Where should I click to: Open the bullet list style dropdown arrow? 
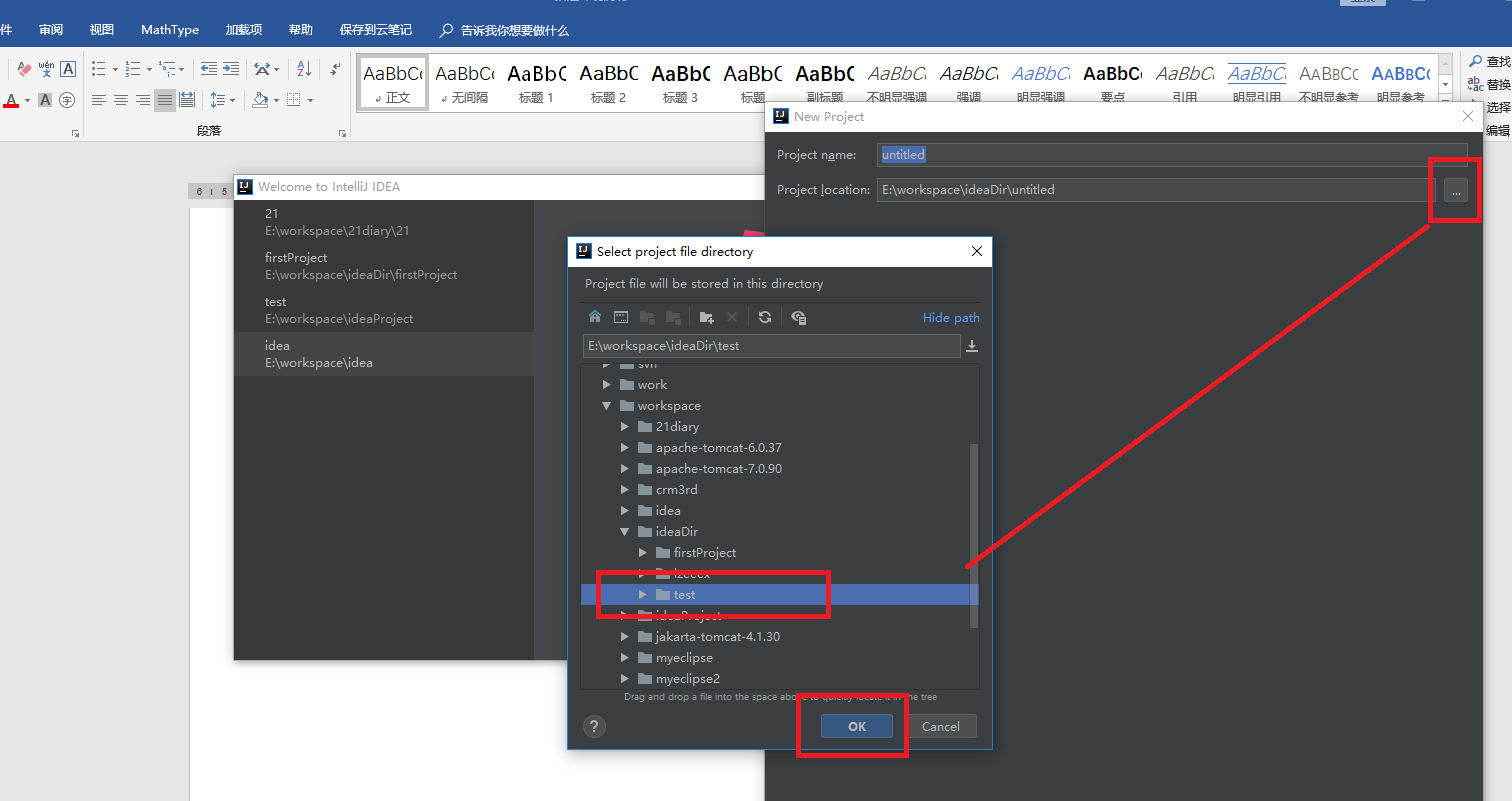115,70
